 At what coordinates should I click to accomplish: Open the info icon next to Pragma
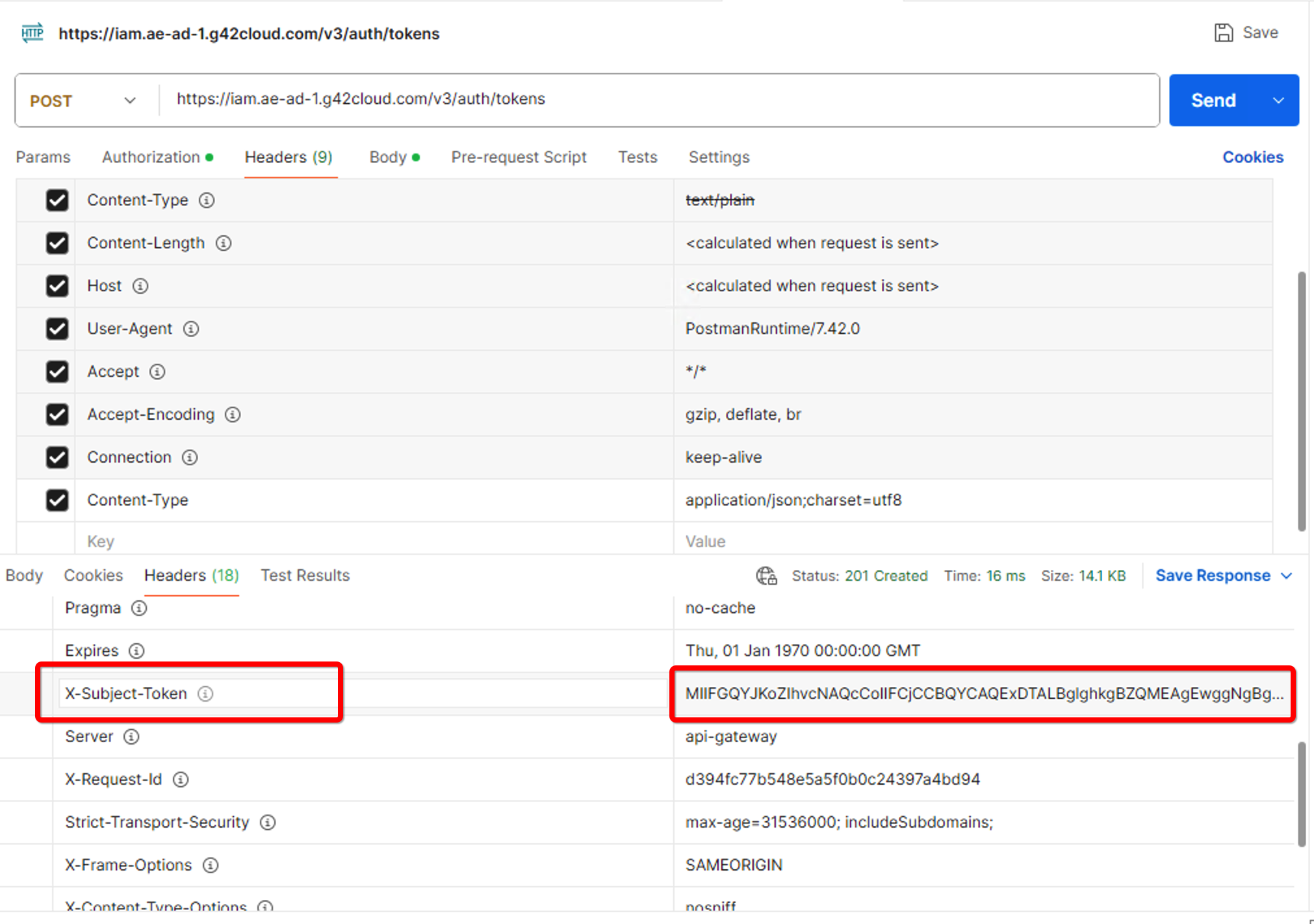point(139,608)
